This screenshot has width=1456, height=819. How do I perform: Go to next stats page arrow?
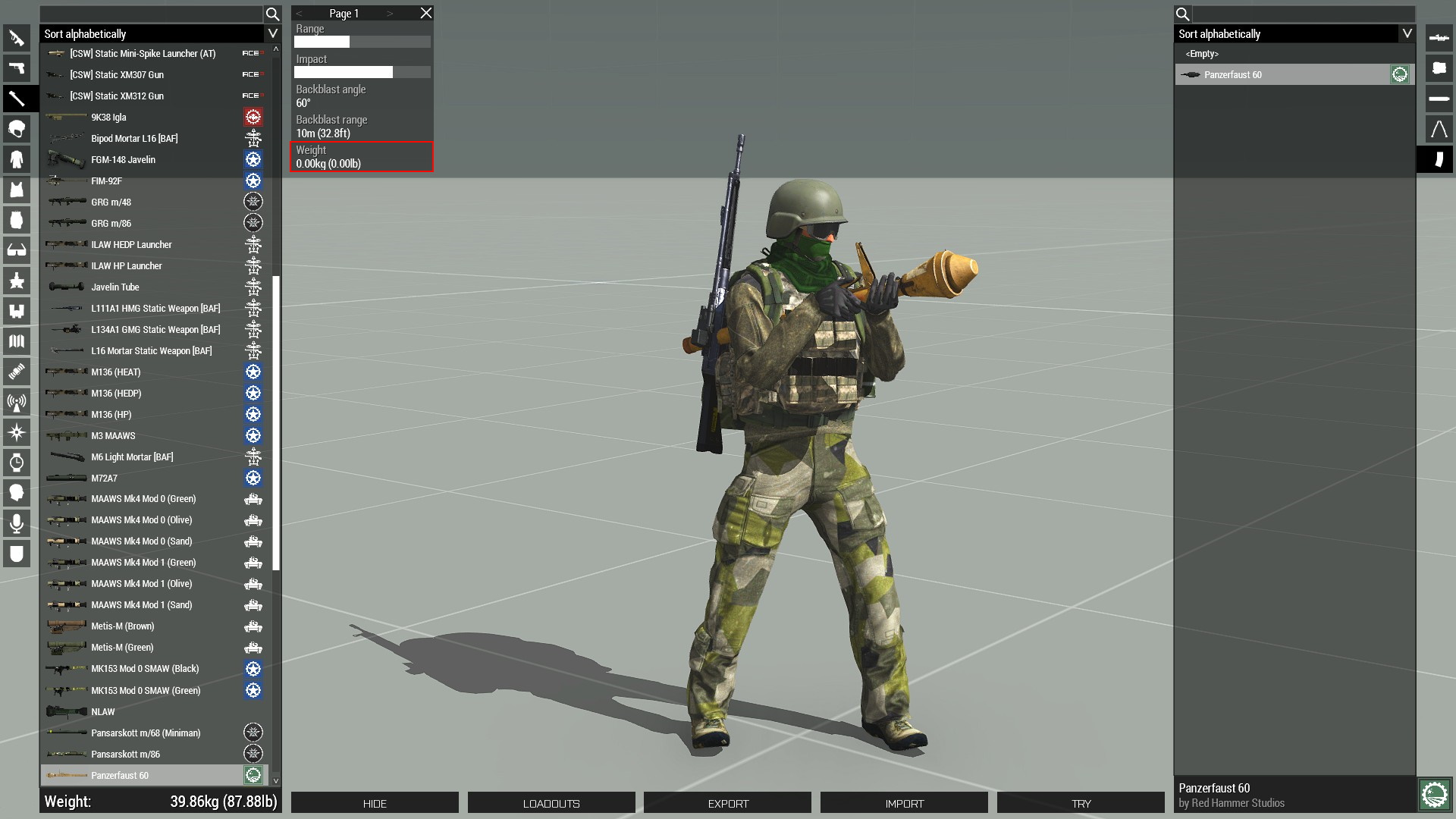tap(390, 14)
